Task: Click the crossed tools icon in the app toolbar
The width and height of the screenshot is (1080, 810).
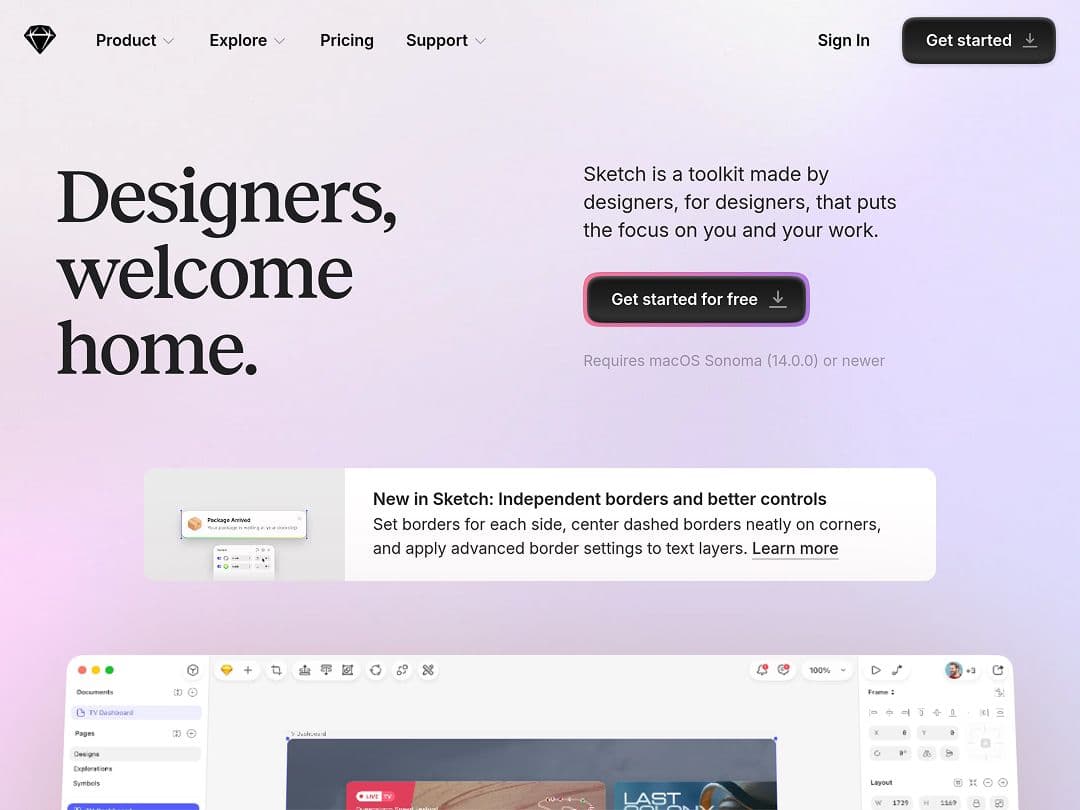Action: pos(428,670)
